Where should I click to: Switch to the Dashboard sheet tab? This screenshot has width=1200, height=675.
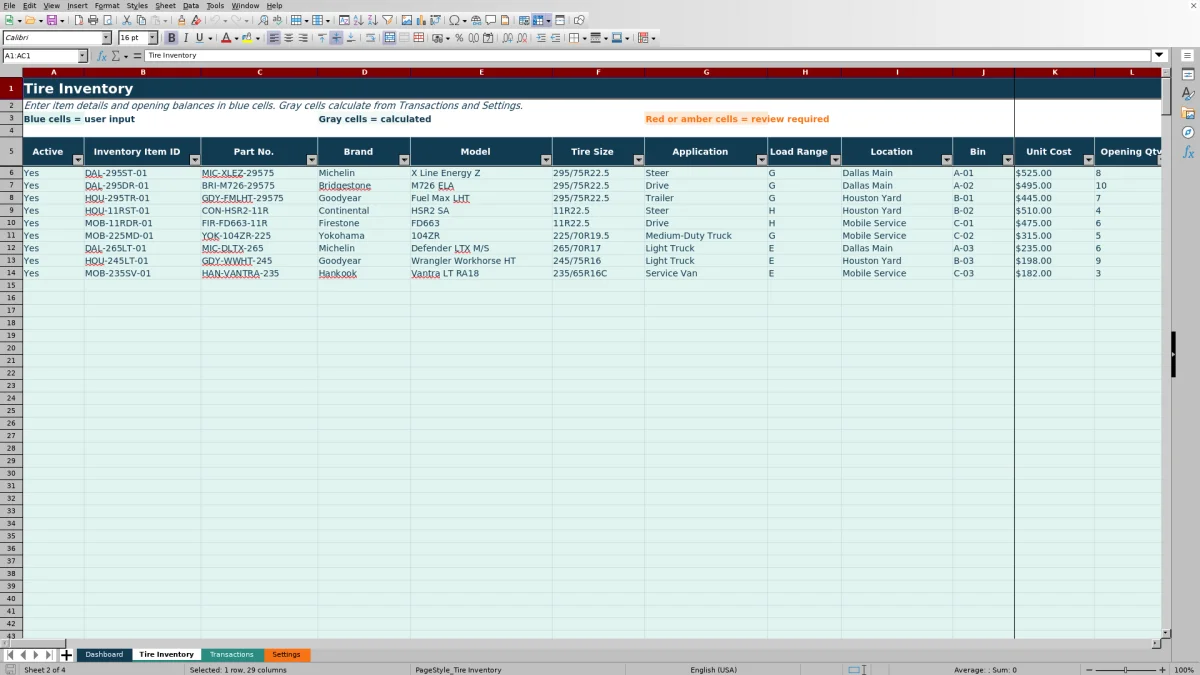104,655
